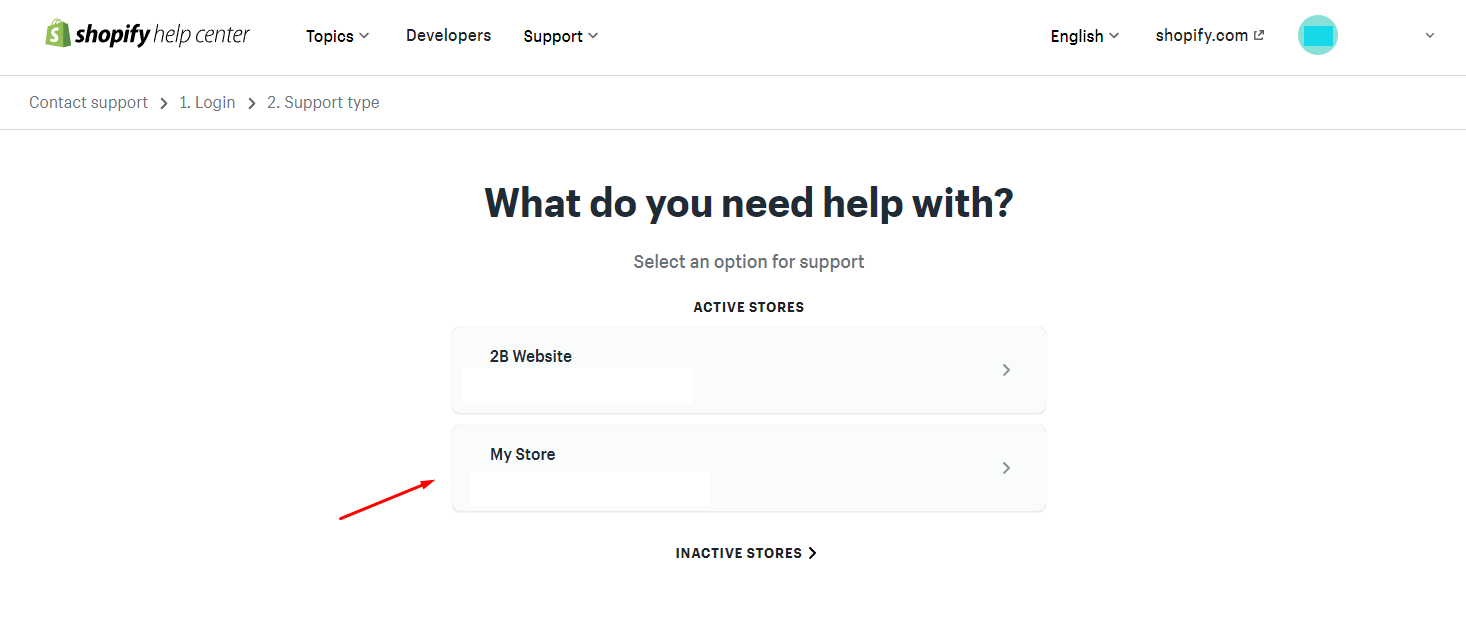This screenshot has width=1466, height=621.
Task: Select the 2B Website store option
Action: pyautogui.click(x=748, y=369)
